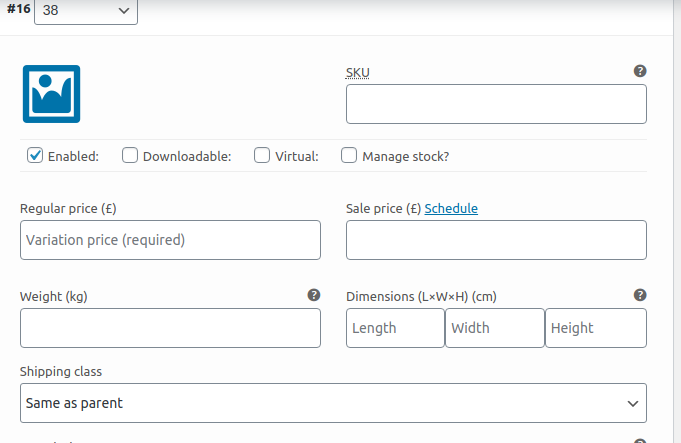681x443 pixels.
Task: Focus the Width dimension field
Action: click(494, 328)
